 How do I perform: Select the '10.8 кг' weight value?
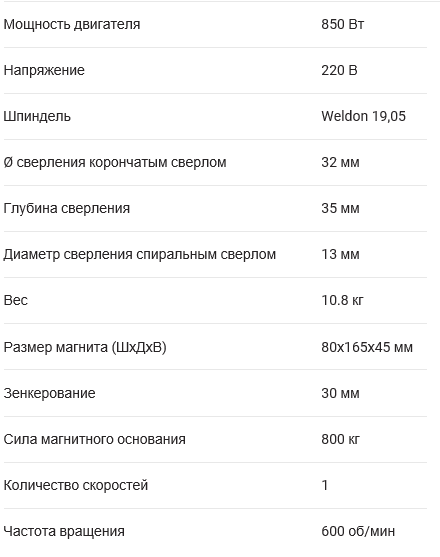click(x=342, y=300)
